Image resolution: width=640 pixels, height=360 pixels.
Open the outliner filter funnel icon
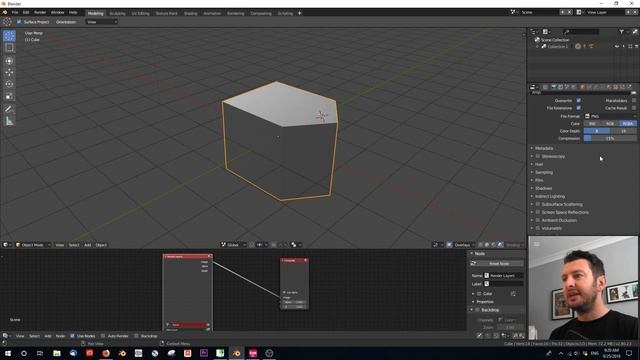pyautogui.click(x=621, y=31)
